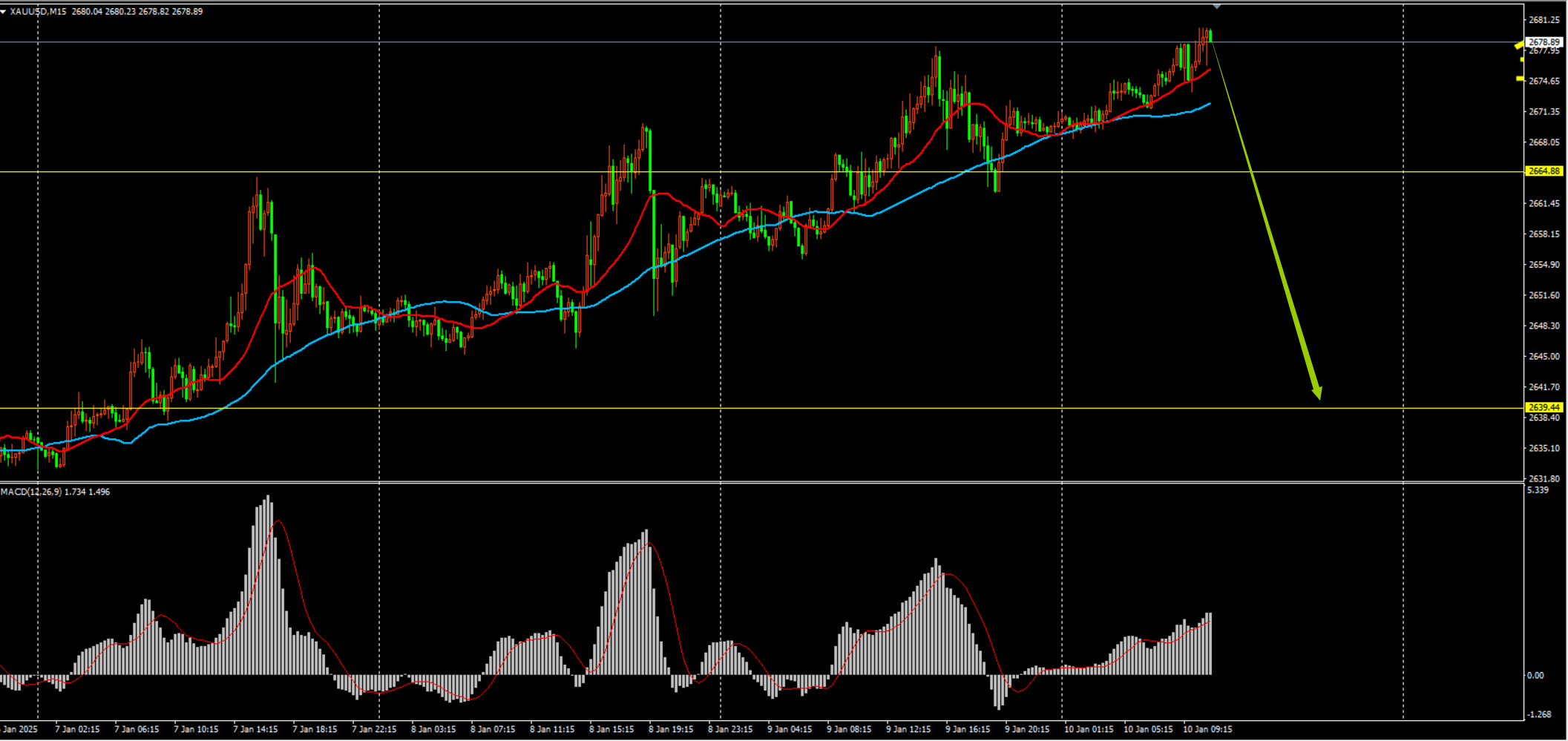Click the low price 2678.82 in the chart header
Screen dimensions: 1568x741
tap(154, 12)
